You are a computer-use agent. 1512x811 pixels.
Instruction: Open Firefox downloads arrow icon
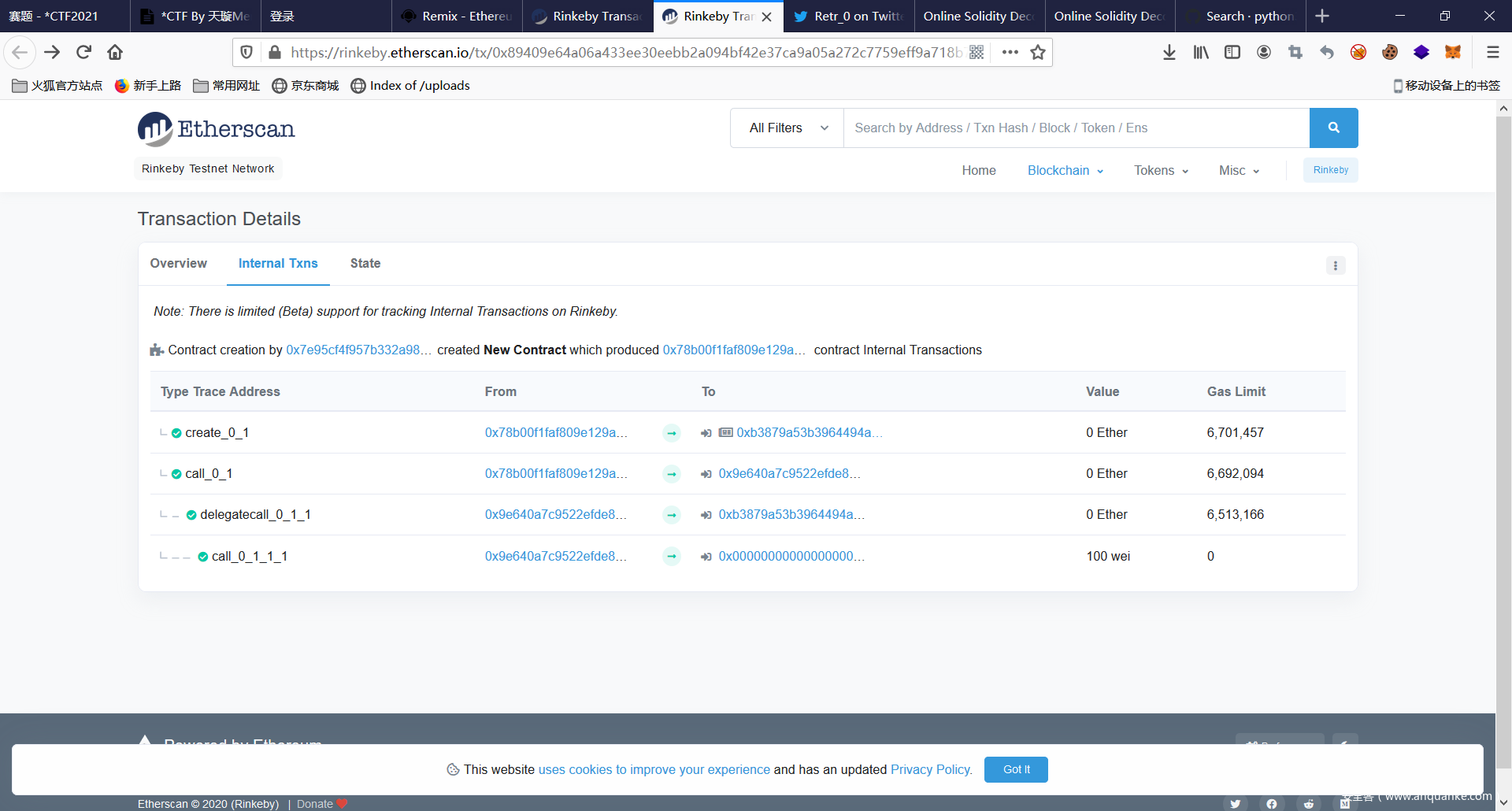point(1169,52)
